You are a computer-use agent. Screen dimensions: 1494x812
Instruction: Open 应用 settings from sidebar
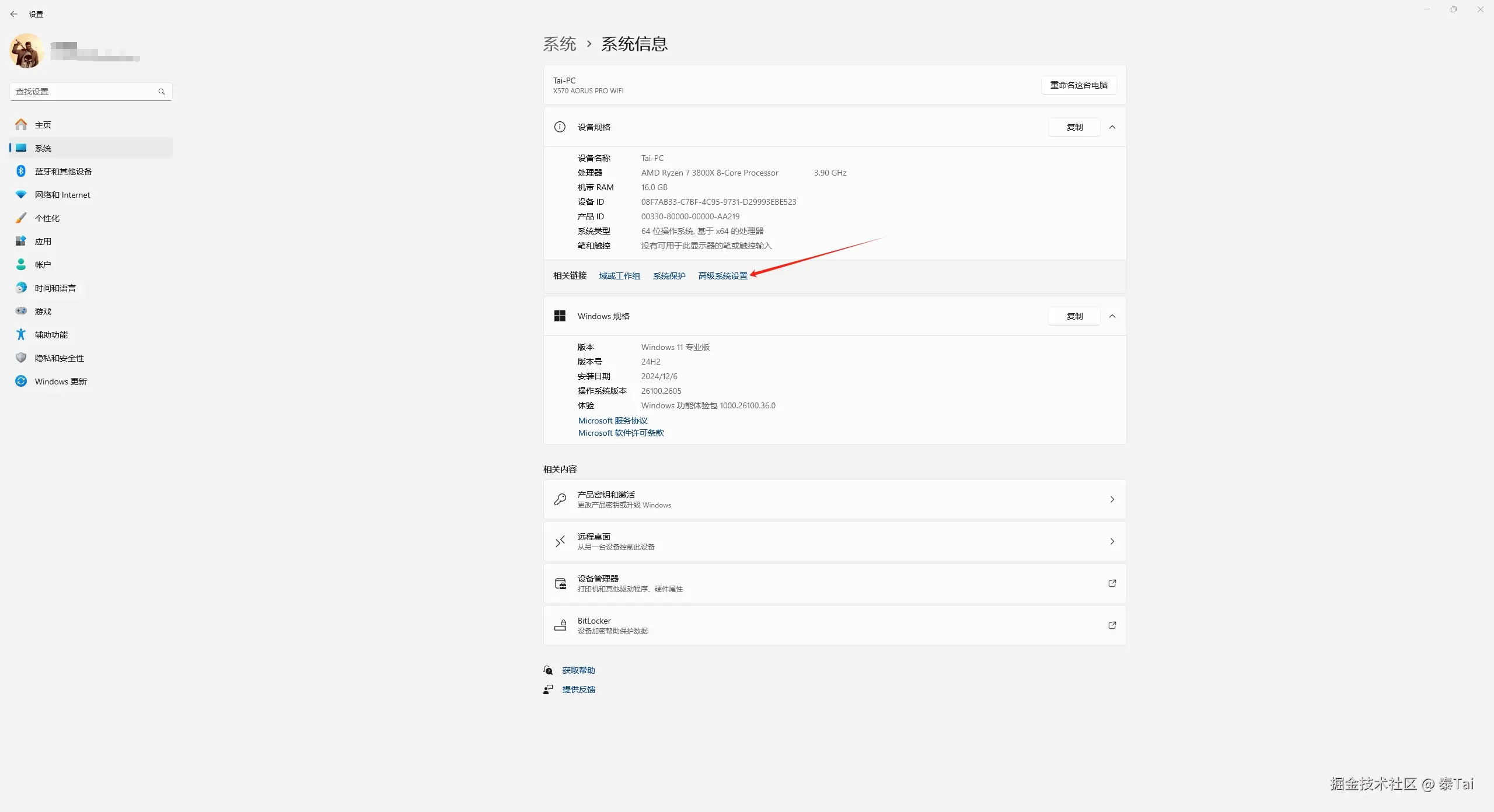click(x=44, y=241)
